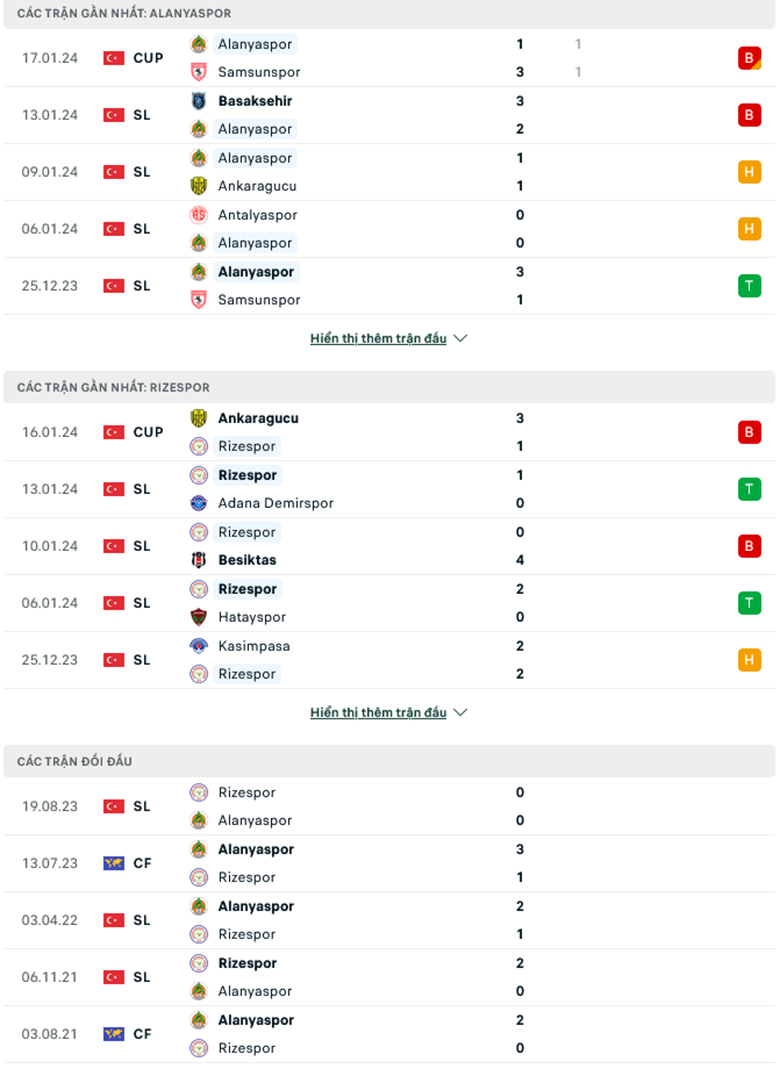Viewport: 780px width, 1069px height.
Task: Select the 19.08.23 Rizespor vs Alanyaspor match row
Action: (390, 806)
